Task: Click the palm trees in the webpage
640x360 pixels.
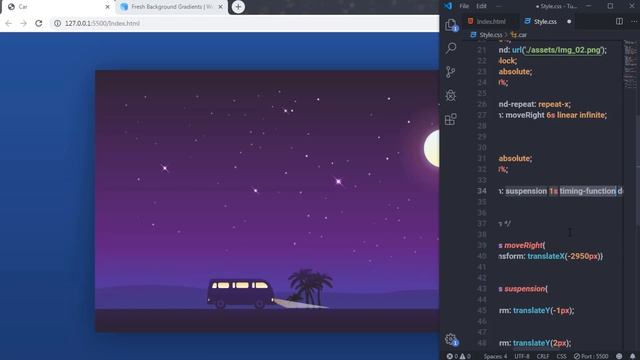Action: pyautogui.click(x=310, y=287)
